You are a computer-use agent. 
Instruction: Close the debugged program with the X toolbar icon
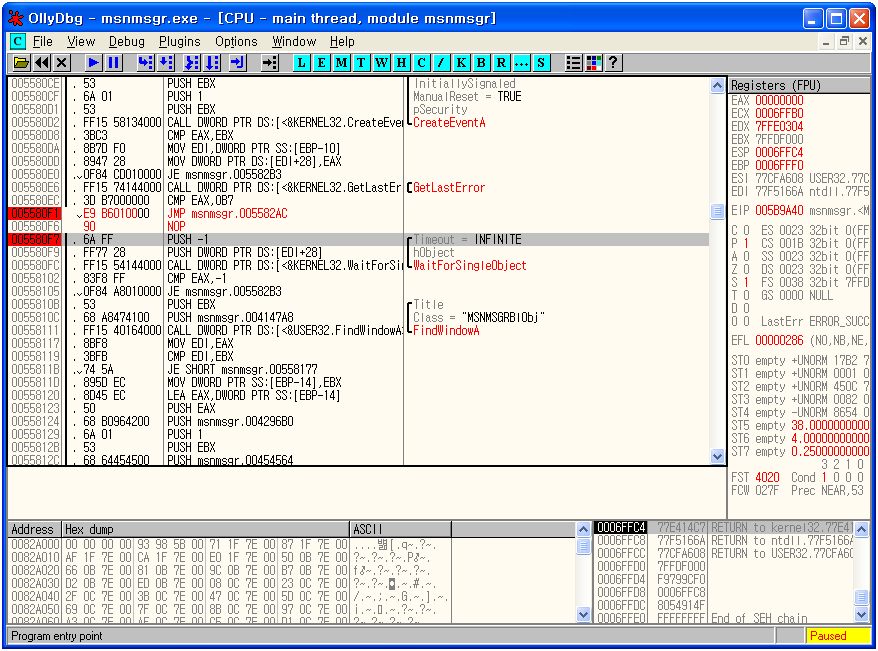pyautogui.click(x=62, y=63)
